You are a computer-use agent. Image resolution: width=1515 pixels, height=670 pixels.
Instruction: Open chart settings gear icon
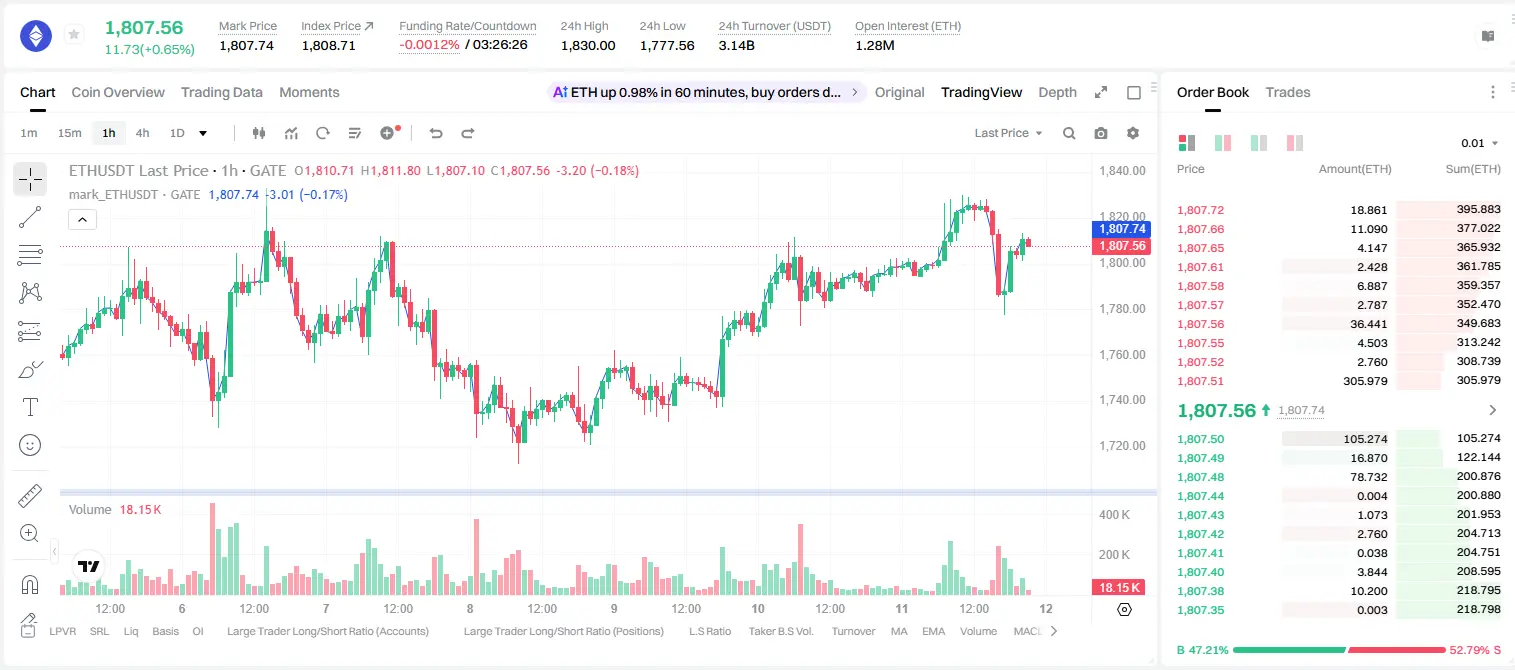tap(1133, 133)
